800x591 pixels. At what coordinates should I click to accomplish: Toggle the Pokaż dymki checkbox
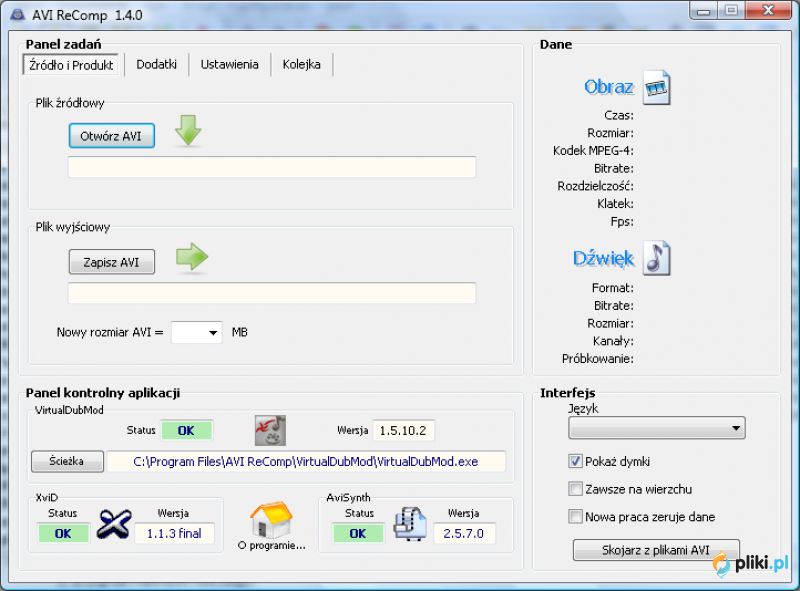point(575,461)
